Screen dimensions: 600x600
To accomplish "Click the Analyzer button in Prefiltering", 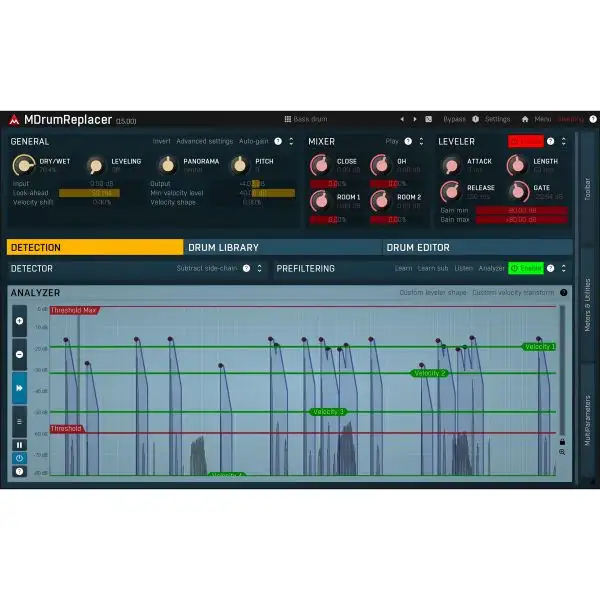I will coord(491,268).
